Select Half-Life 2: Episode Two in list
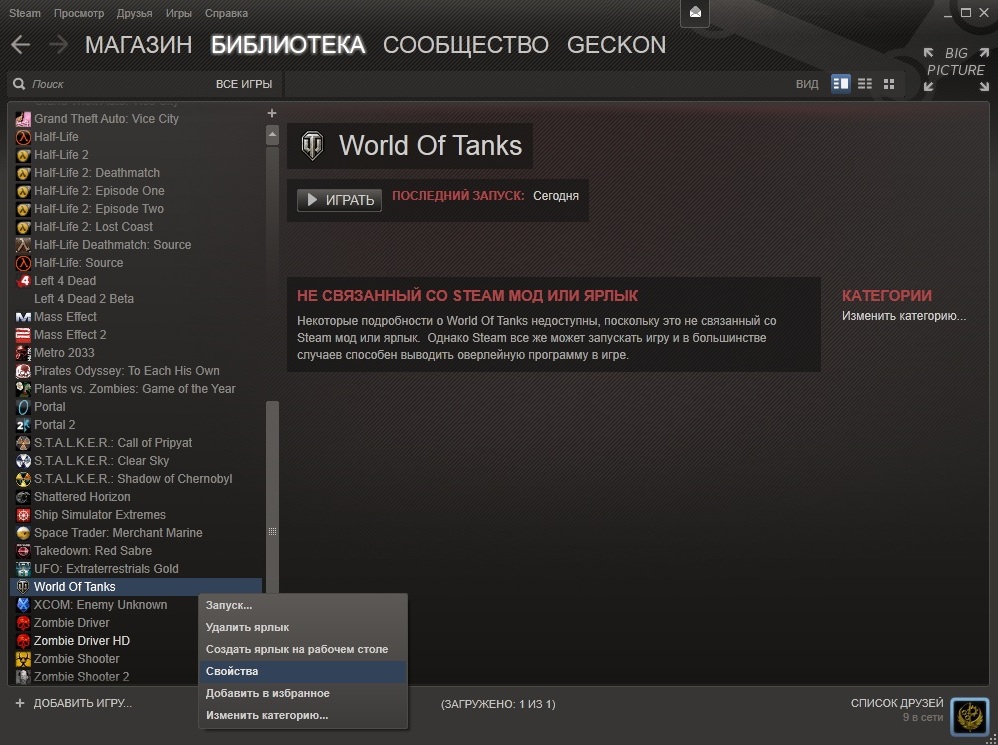This screenshot has width=998, height=745. (137, 209)
